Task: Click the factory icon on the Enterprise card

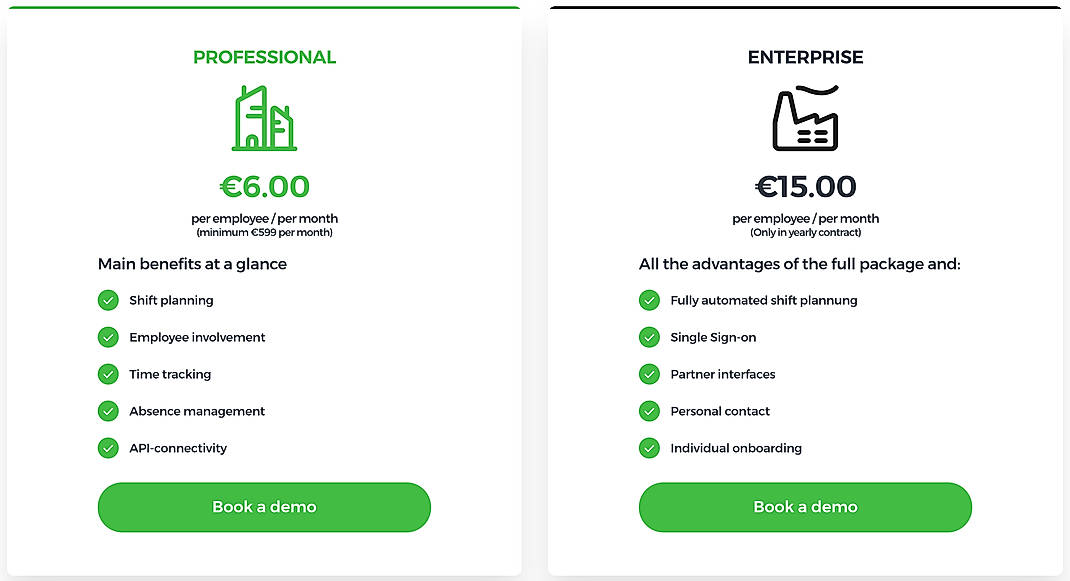Action: point(805,117)
